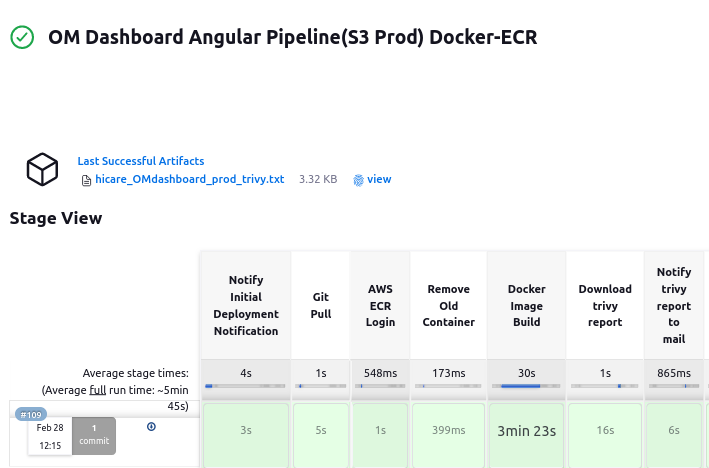Click the AWS ECR Login 1s cell
The image size is (709, 468).
380,431
